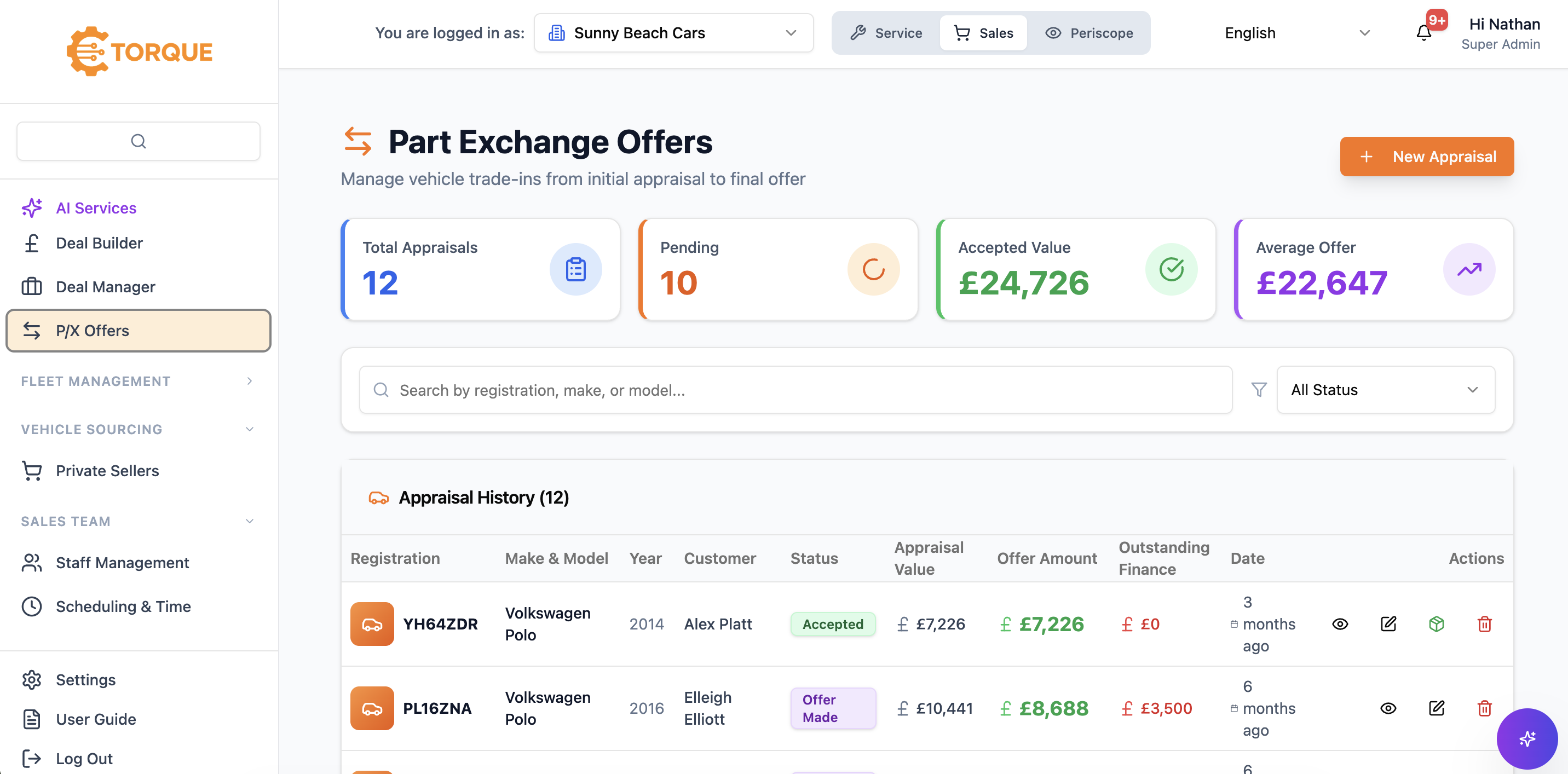Click the Registration column header
The height and width of the screenshot is (774, 1568).
[x=395, y=558]
